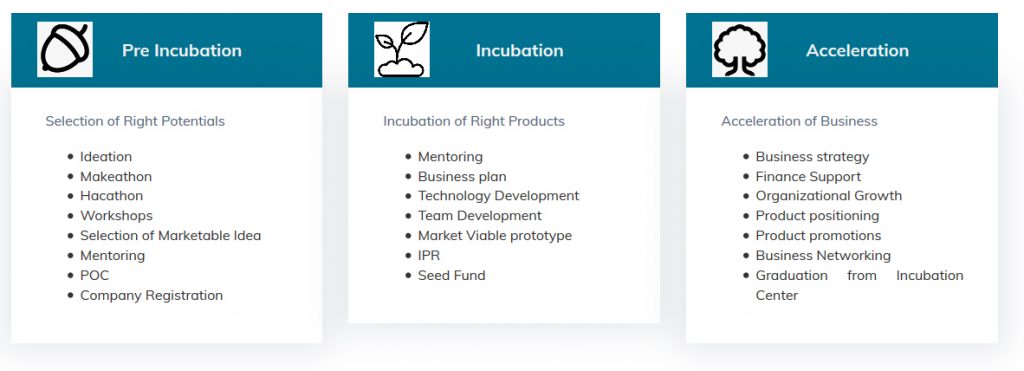
Task: Select the Acceleration header title
Action: click(x=857, y=50)
